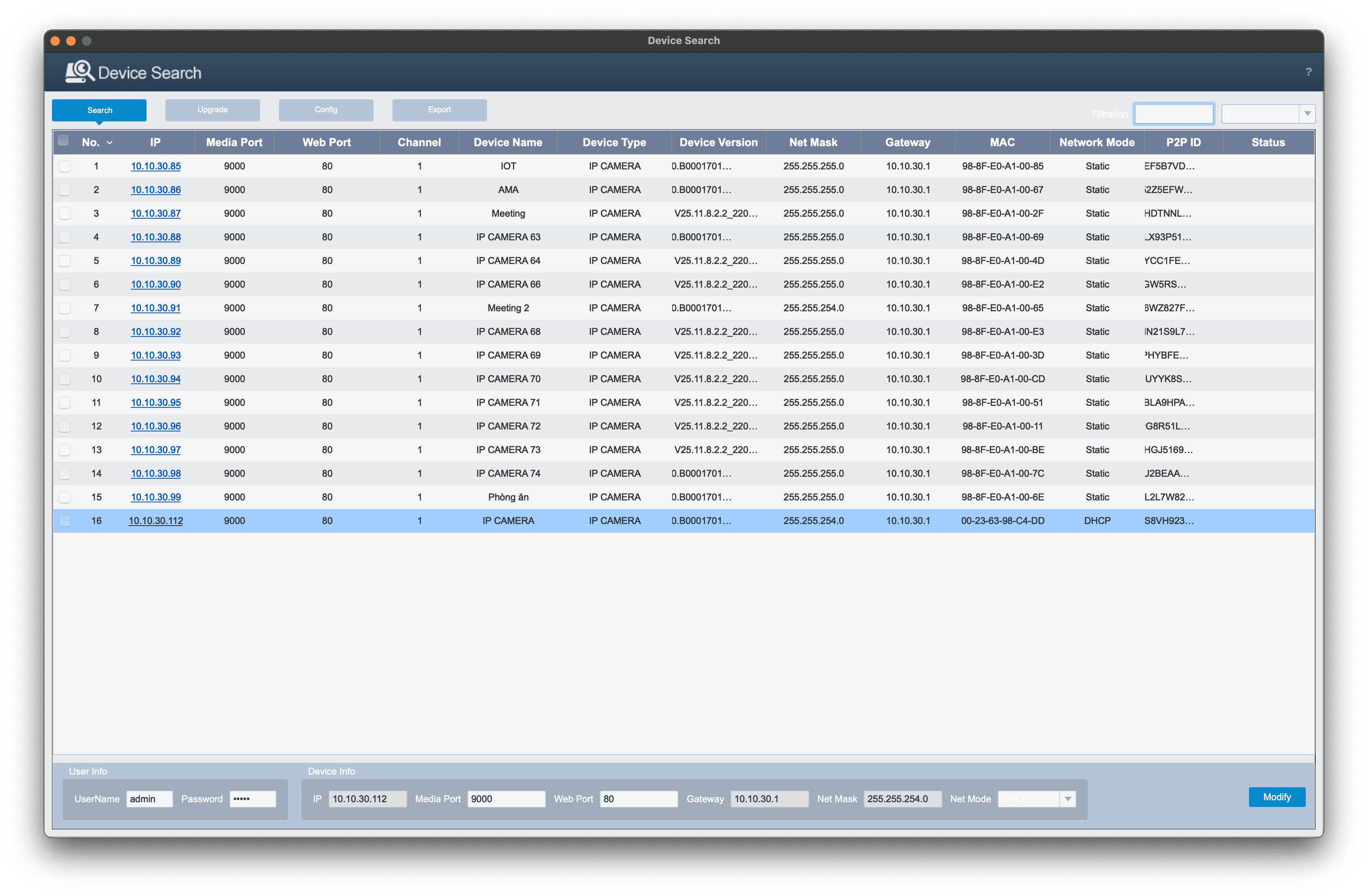The height and width of the screenshot is (896, 1368).
Task: Open the Config tab button
Action: pyautogui.click(x=326, y=110)
